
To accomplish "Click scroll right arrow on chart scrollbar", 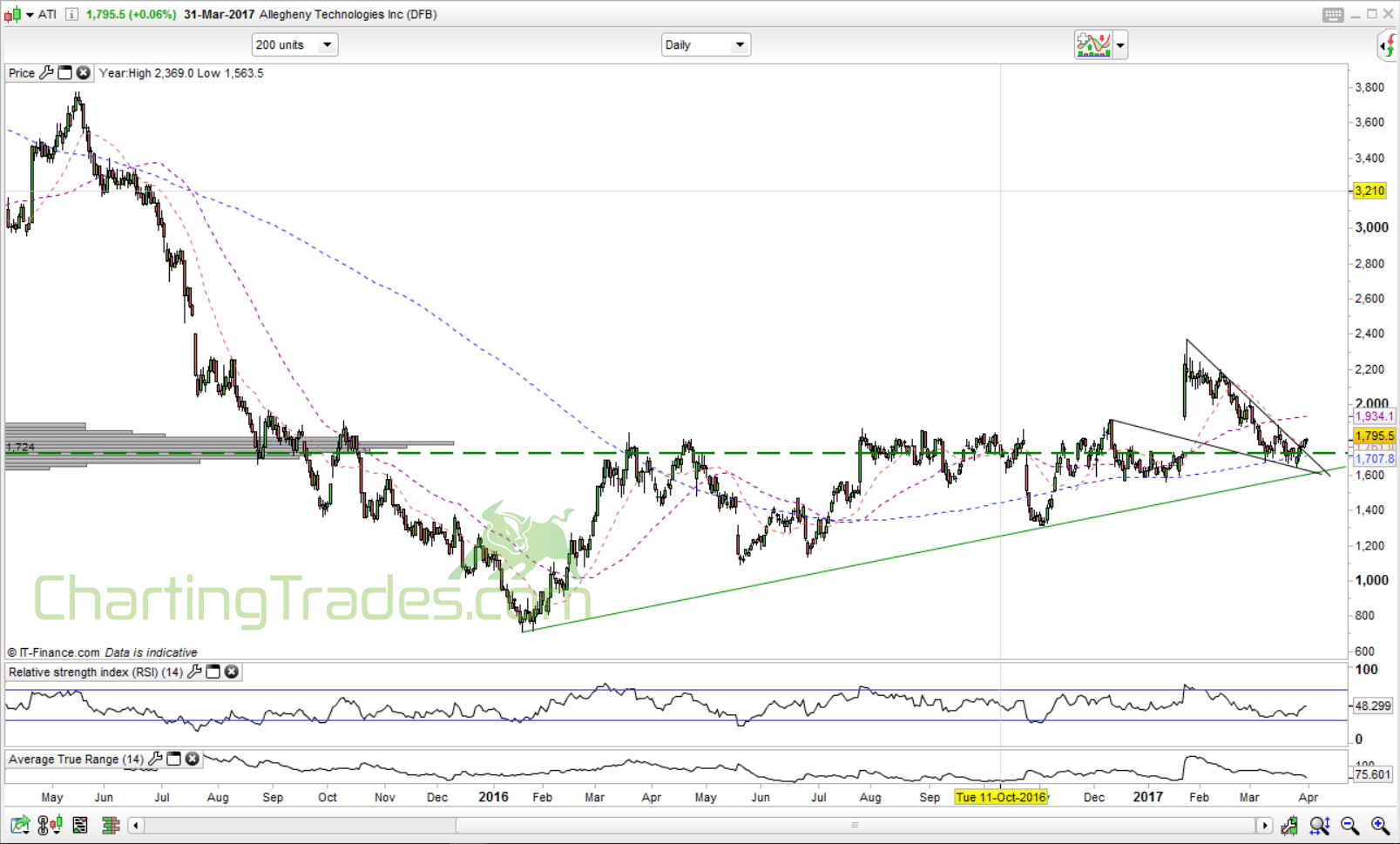I will [1264, 825].
